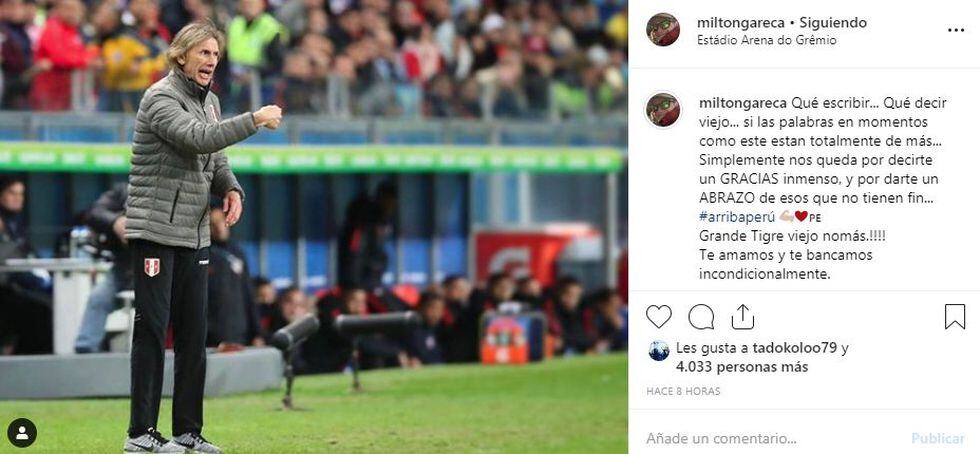Open miltongareca username in the caption
Viewport: 980px width, 454px height.
(739, 103)
